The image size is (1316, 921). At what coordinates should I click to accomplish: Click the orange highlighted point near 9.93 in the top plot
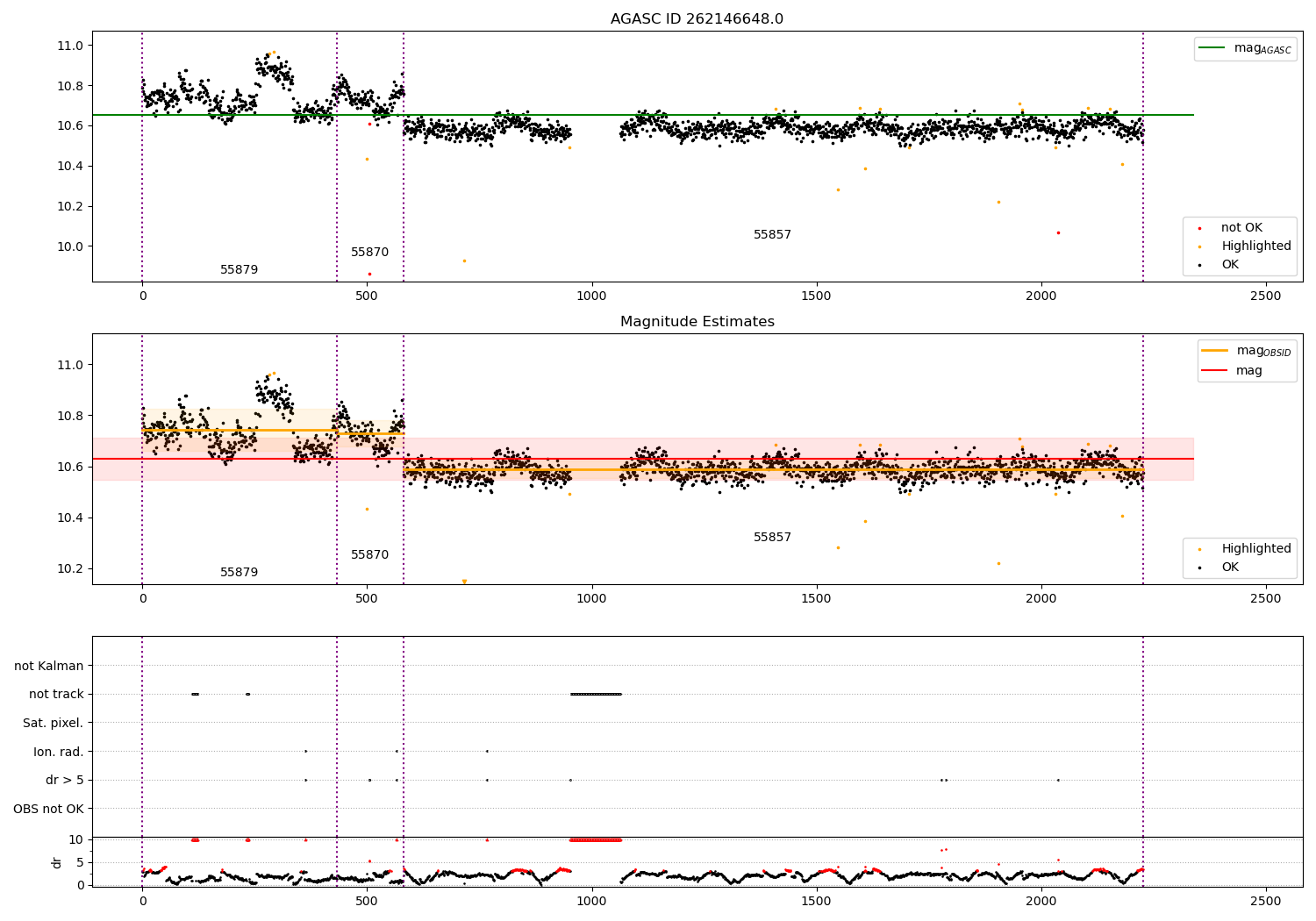(x=464, y=261)
